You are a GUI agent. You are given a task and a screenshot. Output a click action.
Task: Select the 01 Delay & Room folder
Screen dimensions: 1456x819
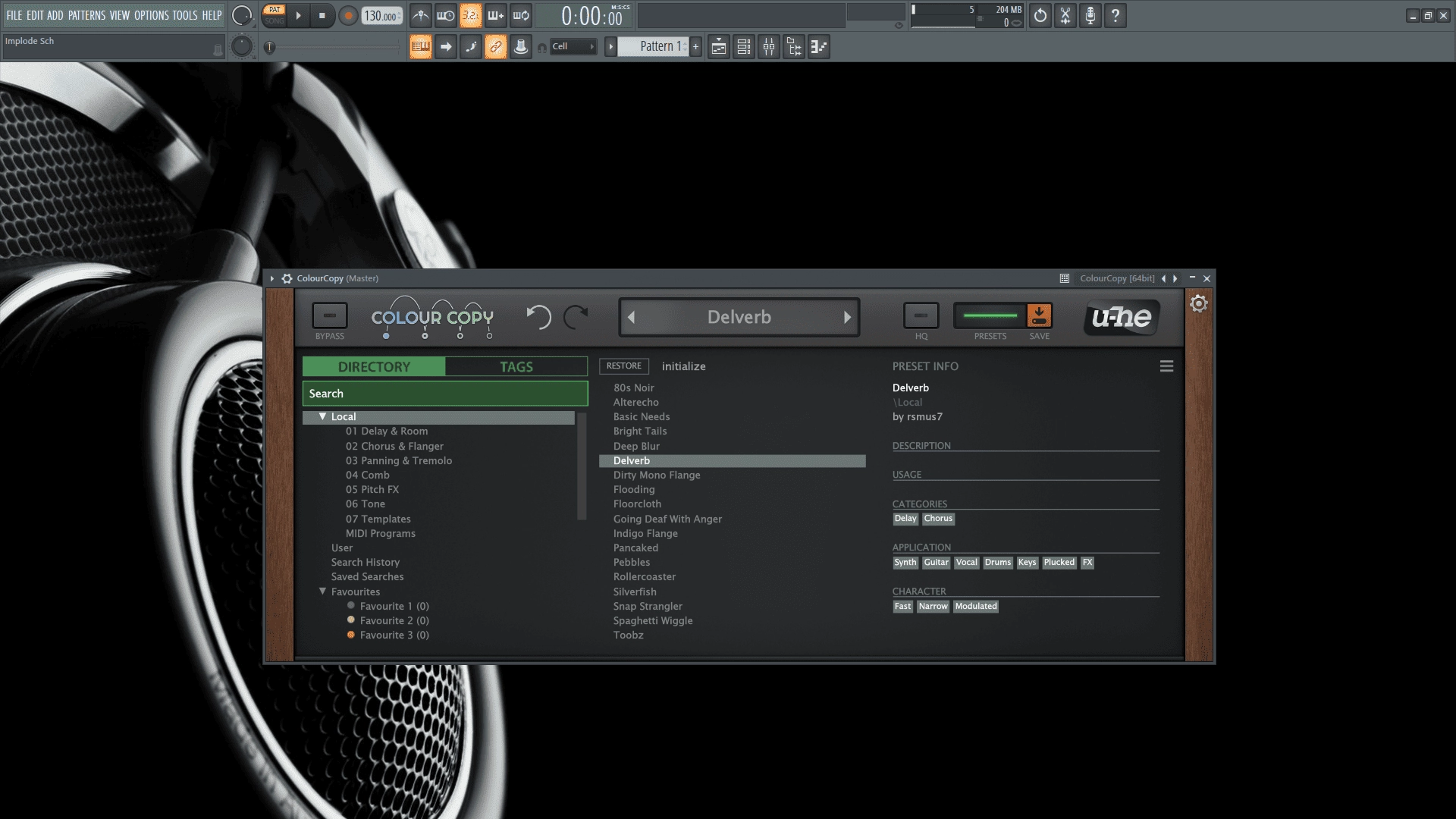[387, 431]
